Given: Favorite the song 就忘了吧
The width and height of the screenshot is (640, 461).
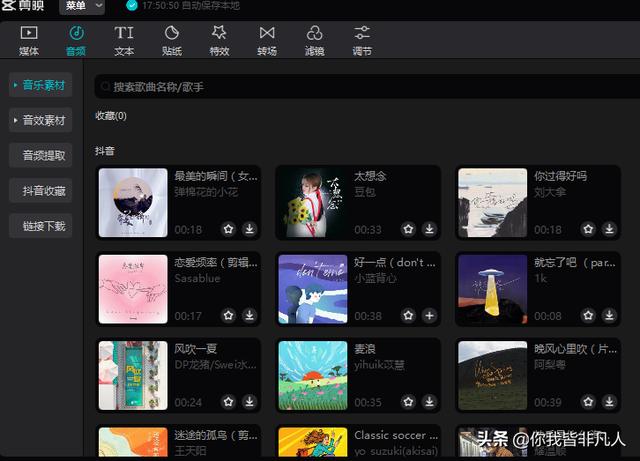Looking at the screenshot, I should tap(588, 315).
